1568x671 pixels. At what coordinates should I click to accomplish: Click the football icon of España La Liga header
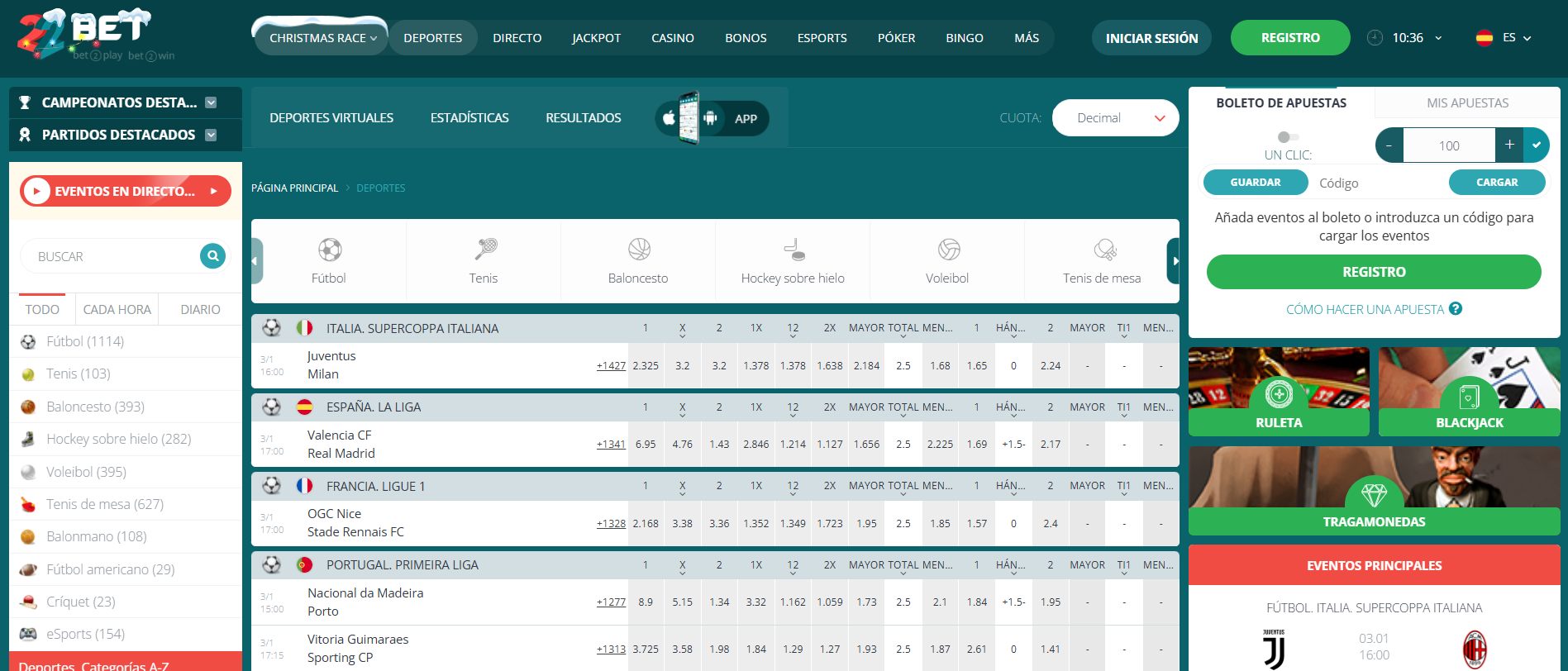pyautogui.click(x=272, y=407)
